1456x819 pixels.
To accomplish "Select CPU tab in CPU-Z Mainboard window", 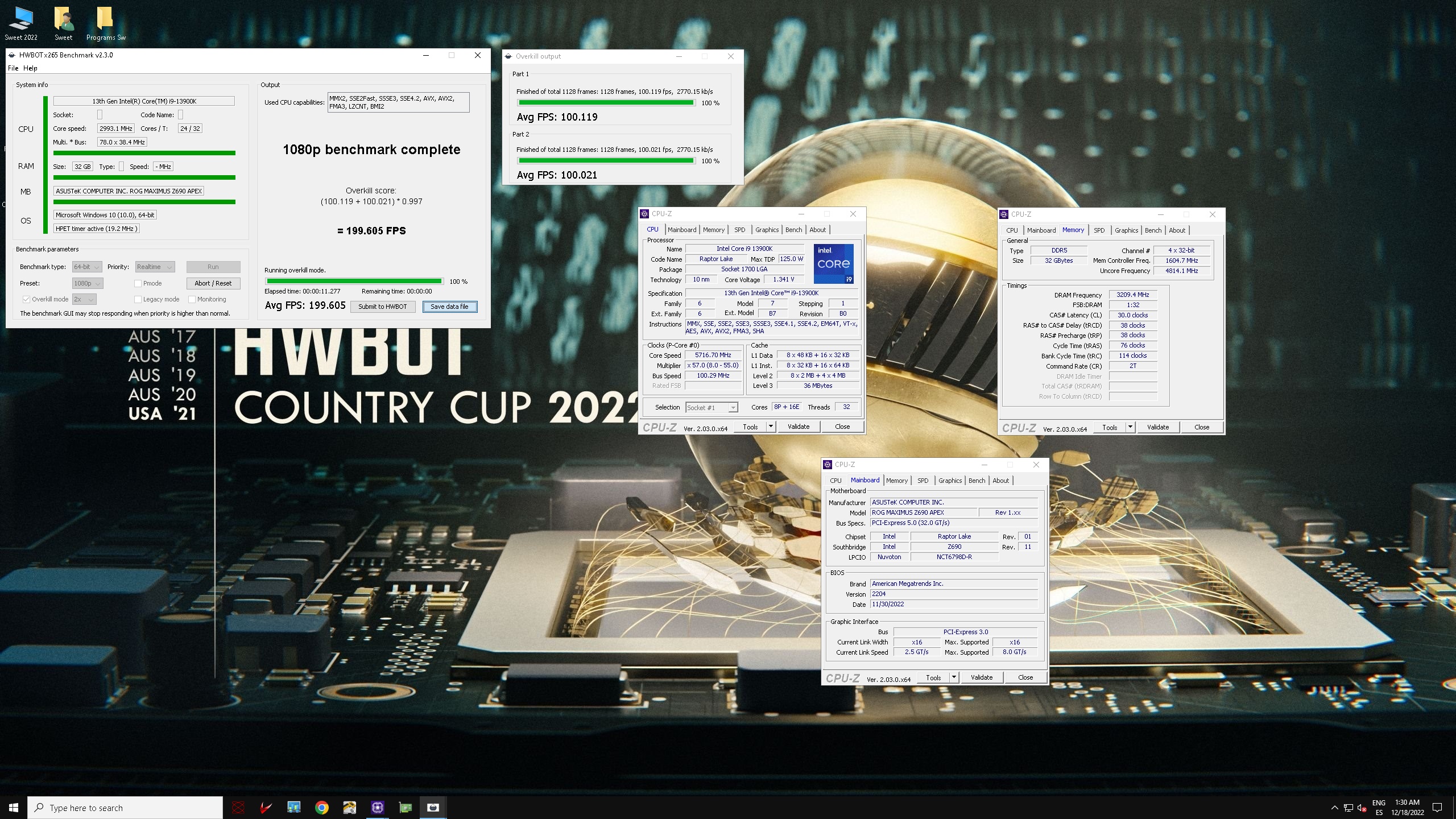I will [835, 481].
